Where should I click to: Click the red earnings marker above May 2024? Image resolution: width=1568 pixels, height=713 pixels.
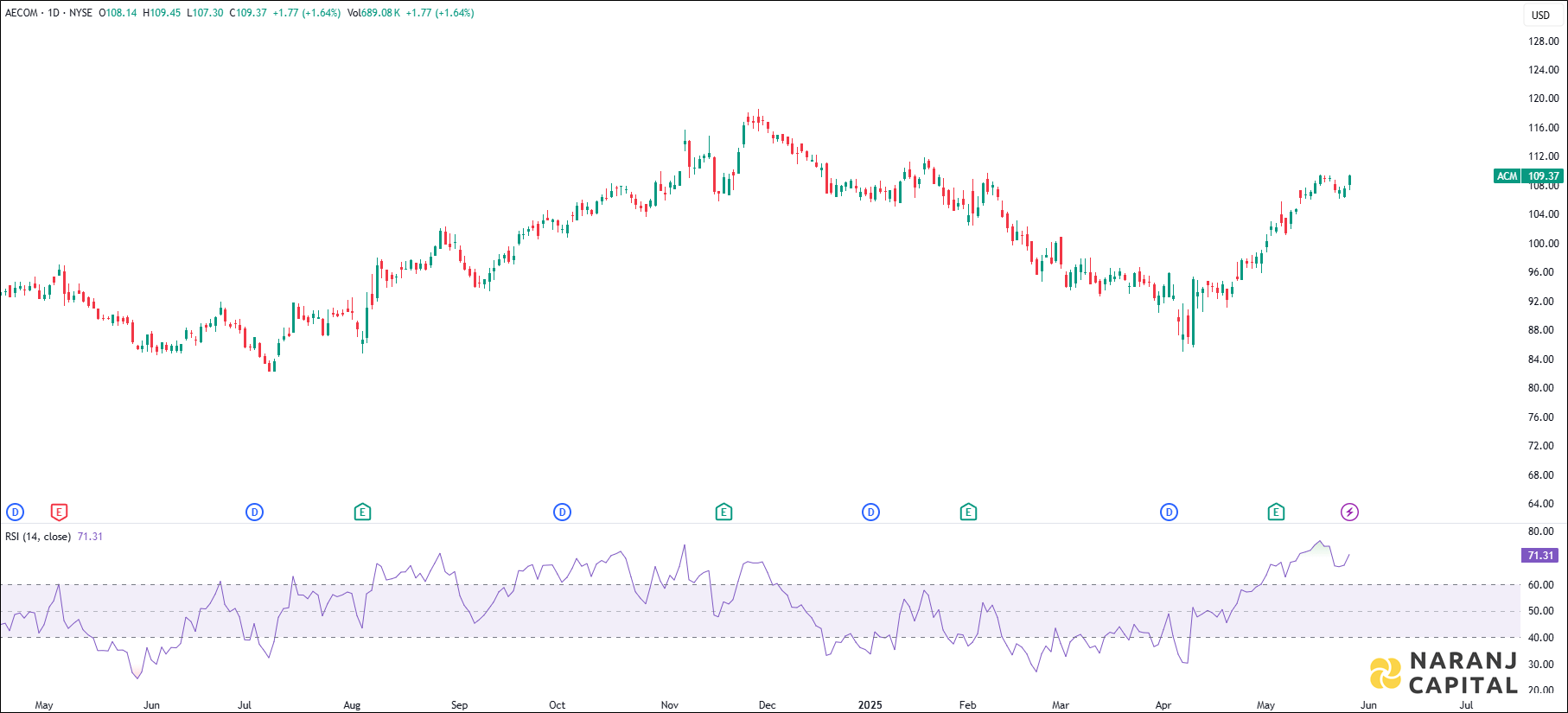coord(59,512)
